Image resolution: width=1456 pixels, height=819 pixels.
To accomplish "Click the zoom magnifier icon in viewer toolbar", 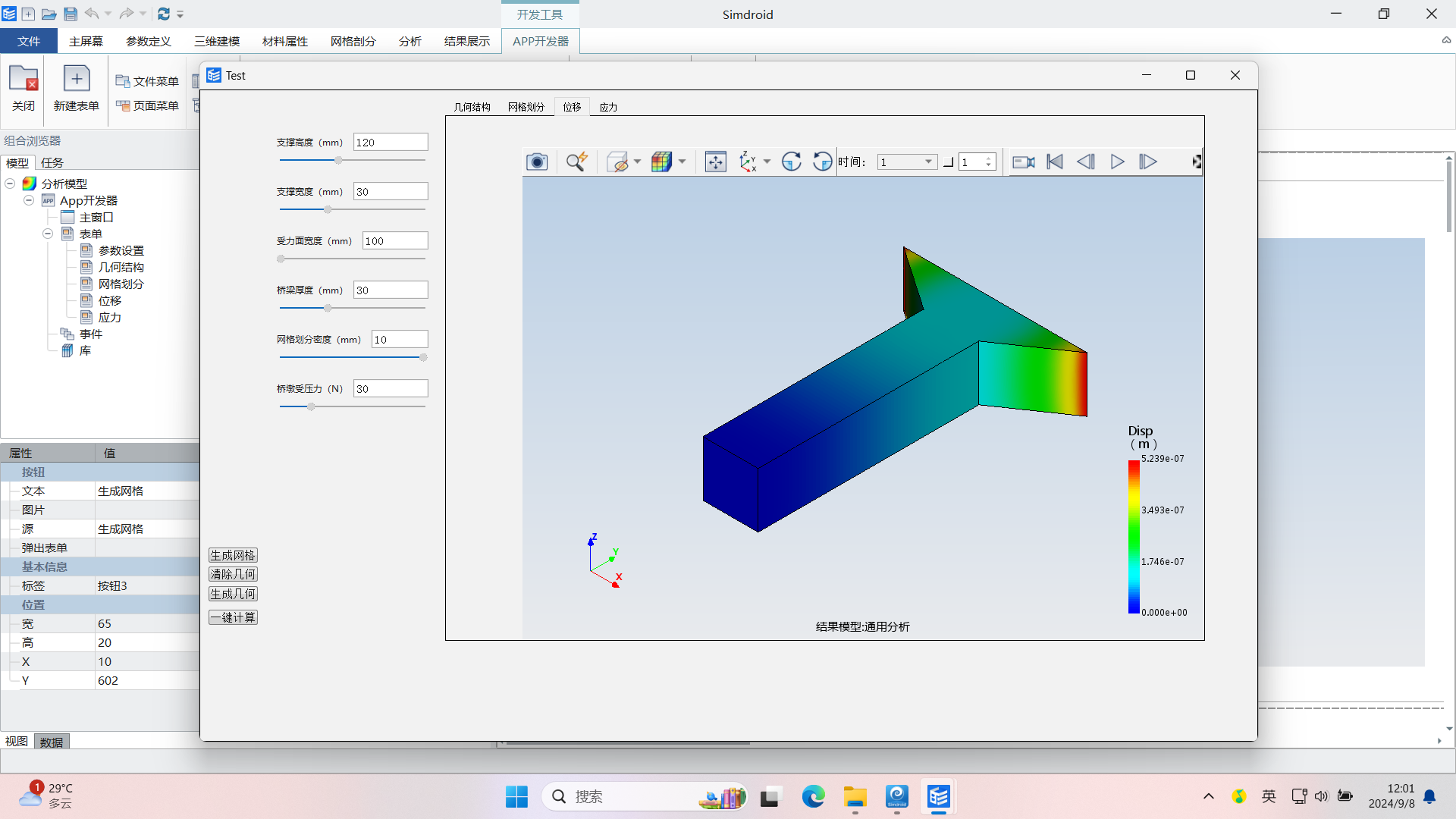I will click(x=576, y=162).
